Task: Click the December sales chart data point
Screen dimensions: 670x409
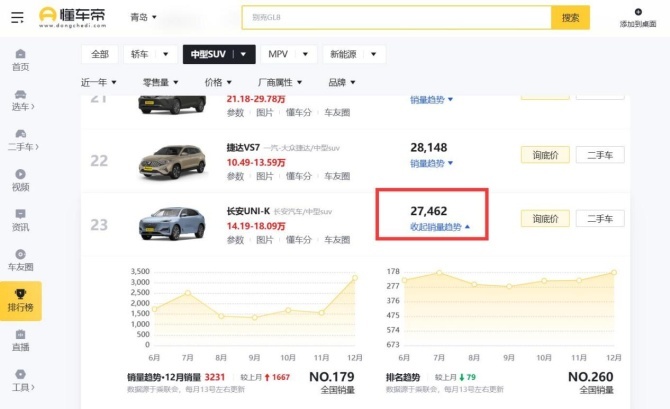Action: [355, 278]
